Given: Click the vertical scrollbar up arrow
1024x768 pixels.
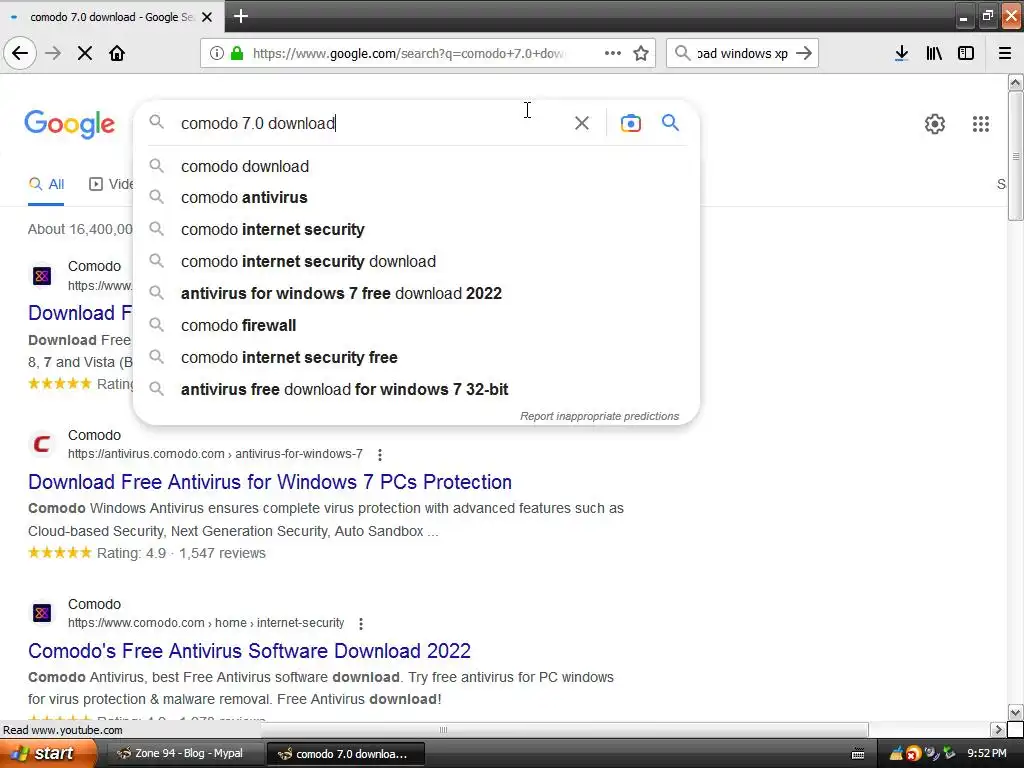Looking at the screenshot, I should [x=1015, y=82].
